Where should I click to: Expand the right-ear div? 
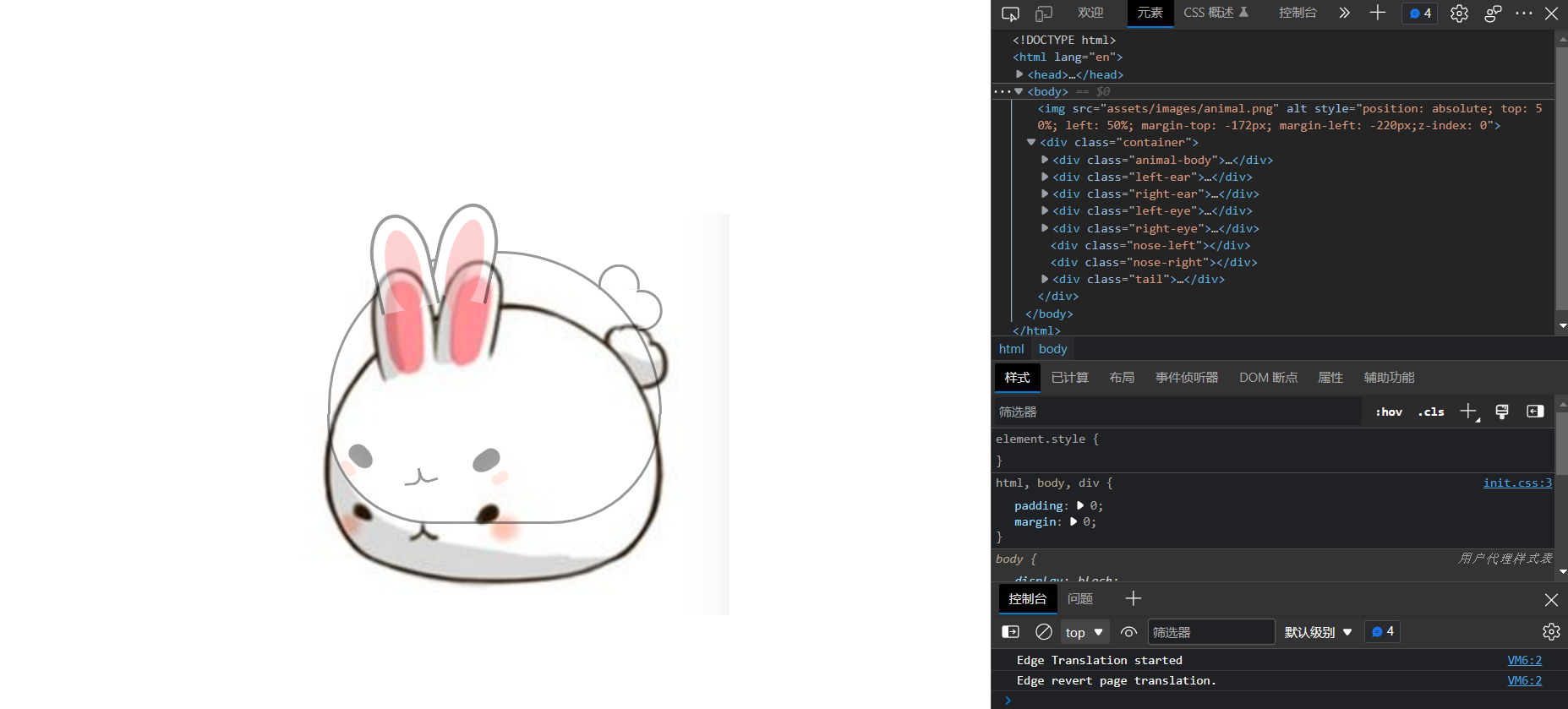[1045, 194]
